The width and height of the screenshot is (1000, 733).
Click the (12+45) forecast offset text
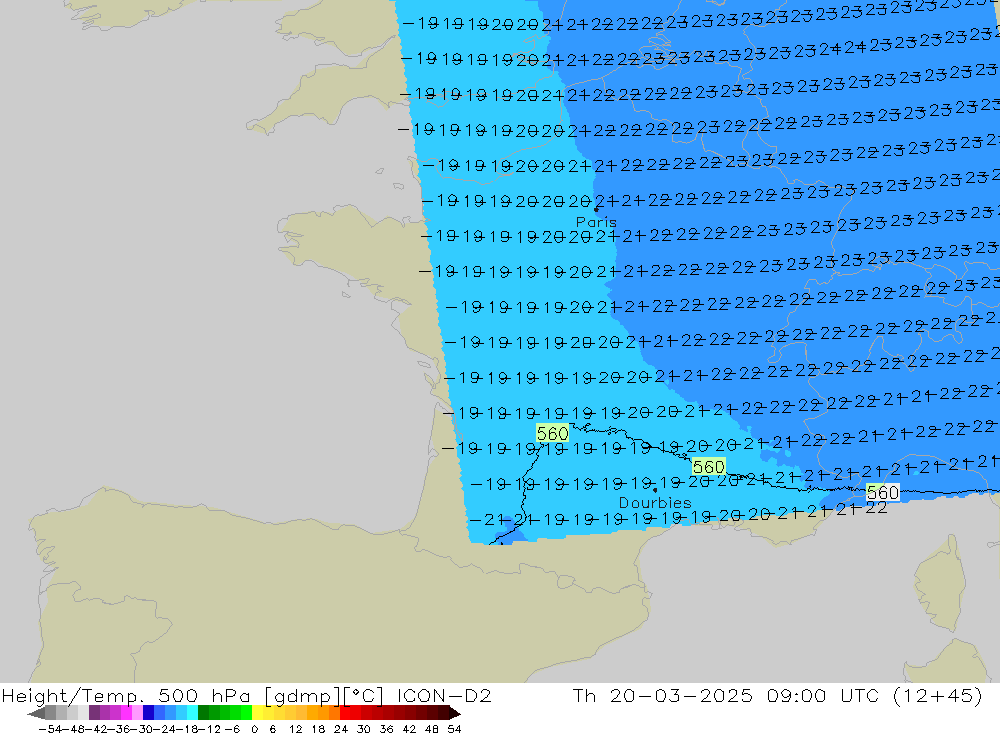(x=938, y=695)
